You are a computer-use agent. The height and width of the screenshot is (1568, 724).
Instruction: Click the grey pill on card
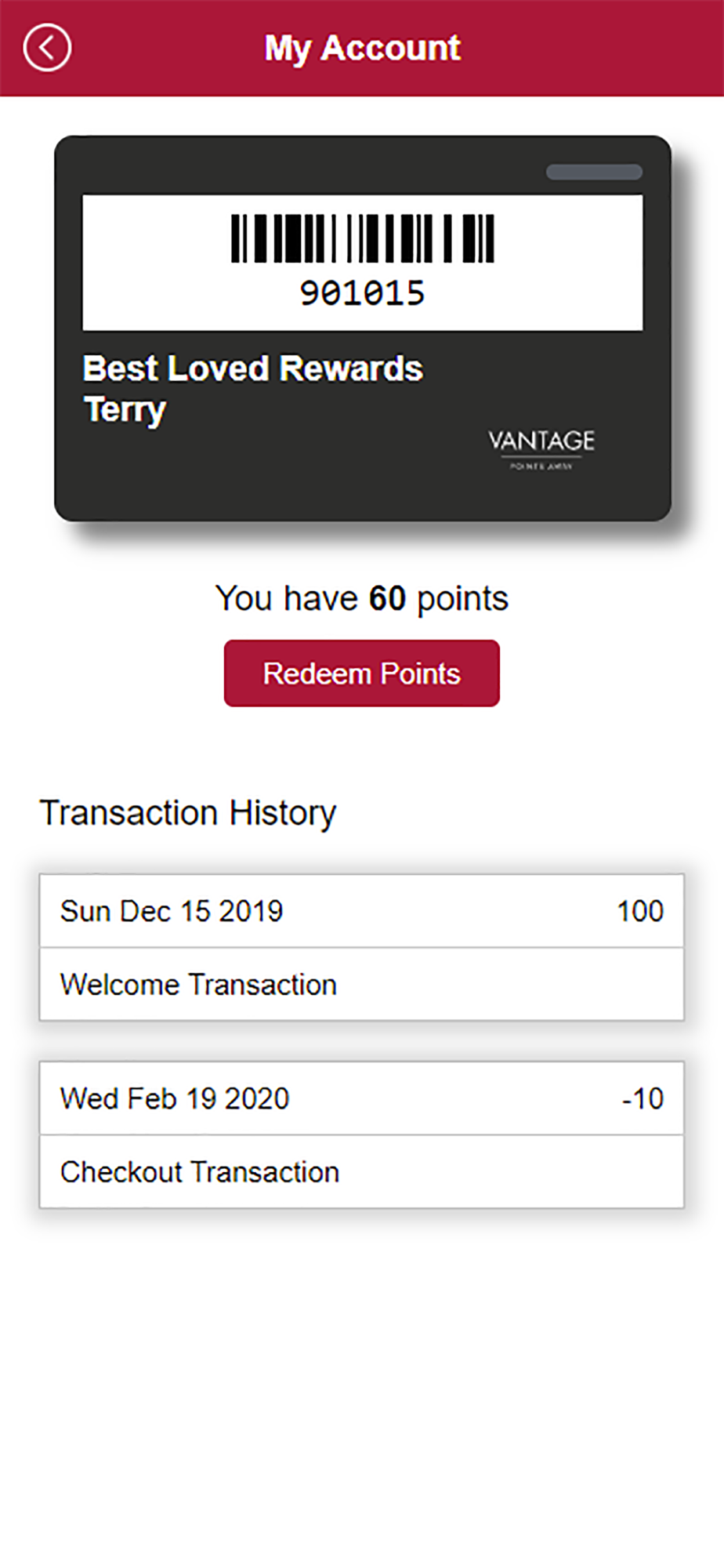(x=594, y=172)
